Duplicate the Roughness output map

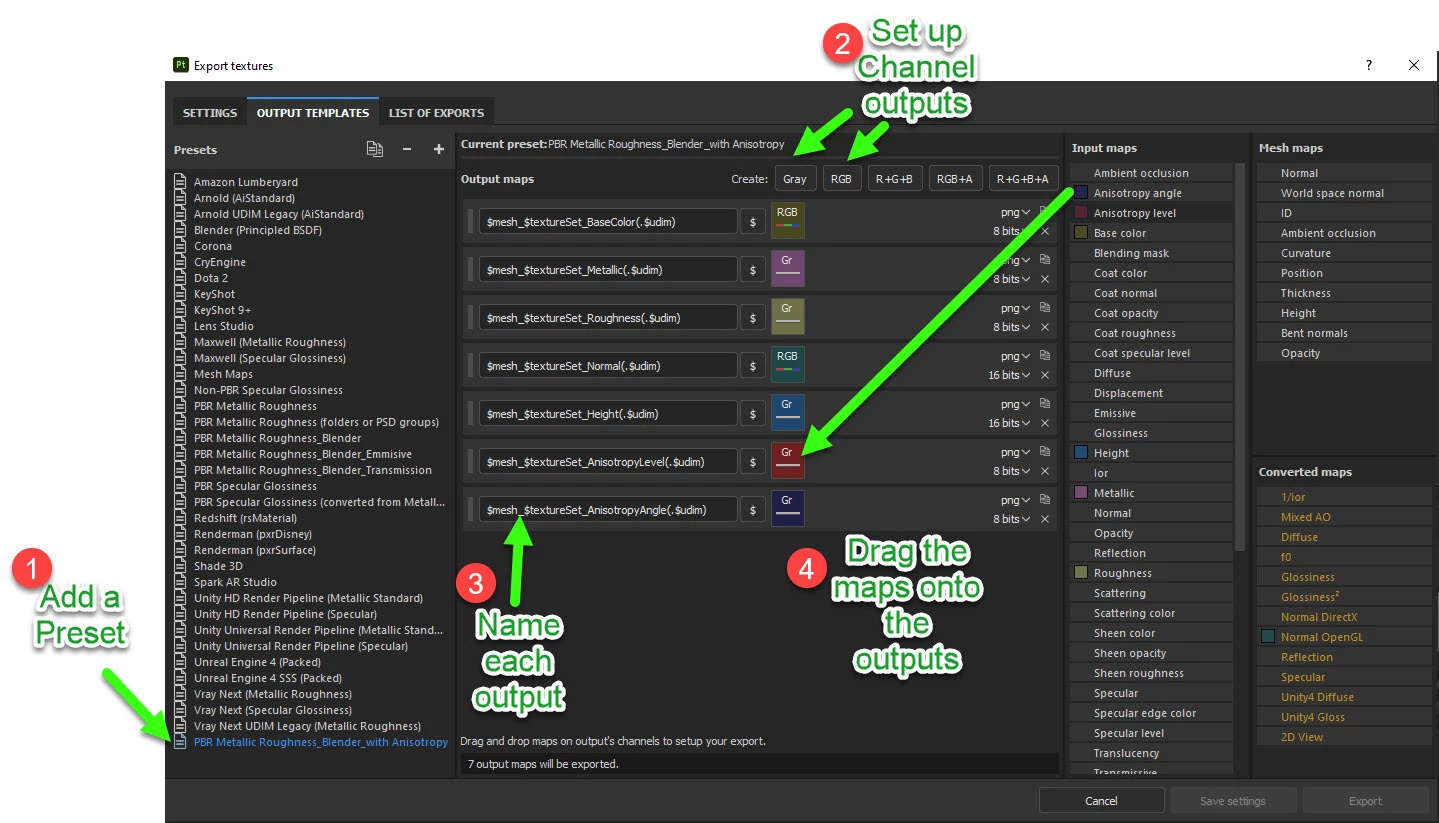[1045, 307]
